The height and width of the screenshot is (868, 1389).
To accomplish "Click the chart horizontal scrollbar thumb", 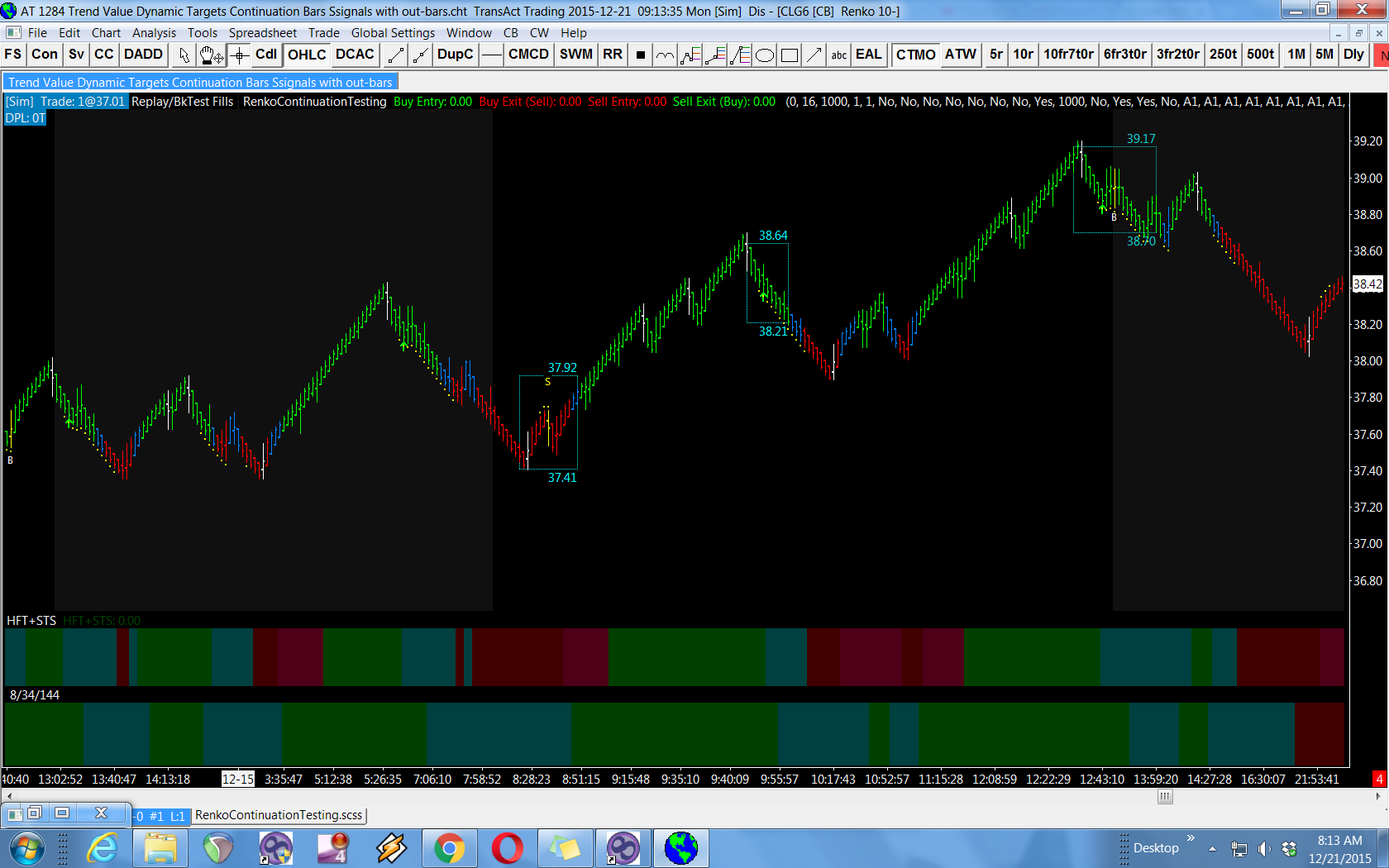I will [1165, 797].
